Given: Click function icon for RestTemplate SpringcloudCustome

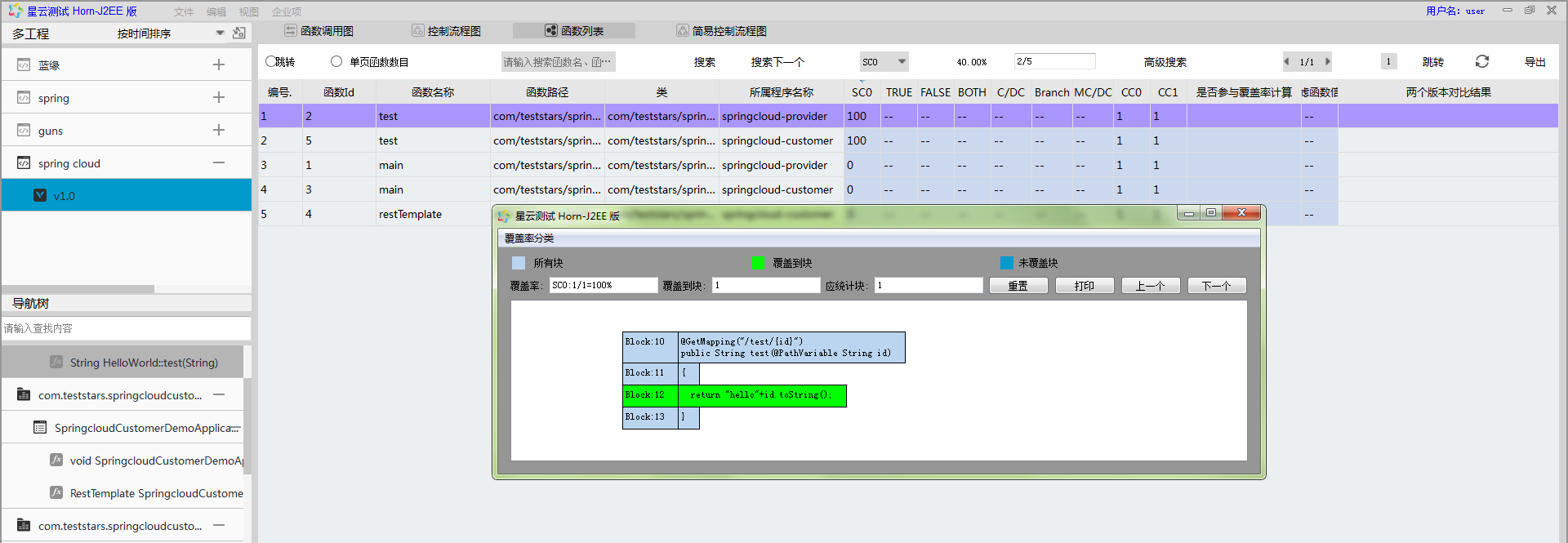Looking at the screenshot, I should point(56,493).
